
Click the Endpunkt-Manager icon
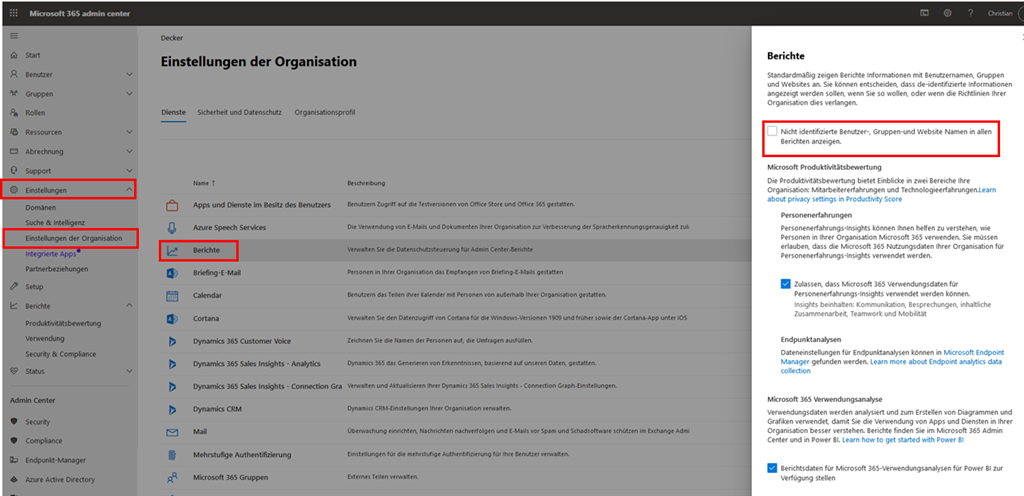coord(14,460)
